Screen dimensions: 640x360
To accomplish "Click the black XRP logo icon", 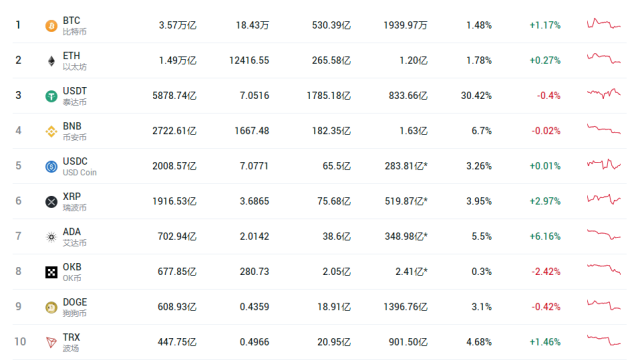I will (51, 202).
